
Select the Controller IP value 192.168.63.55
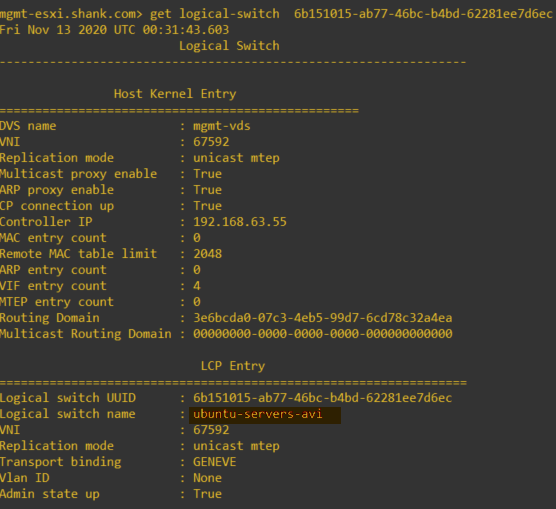coord(240,222)
